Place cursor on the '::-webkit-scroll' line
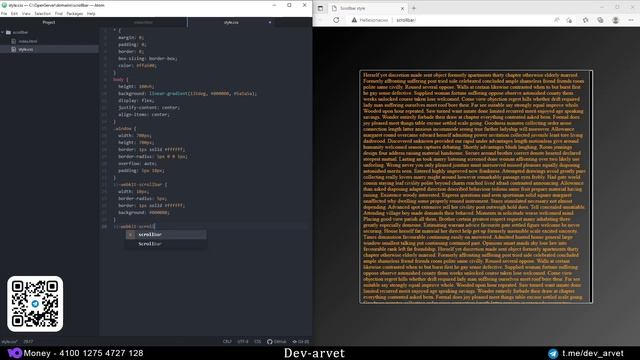The height and width of the screenshot is (360, 640). 135,227
